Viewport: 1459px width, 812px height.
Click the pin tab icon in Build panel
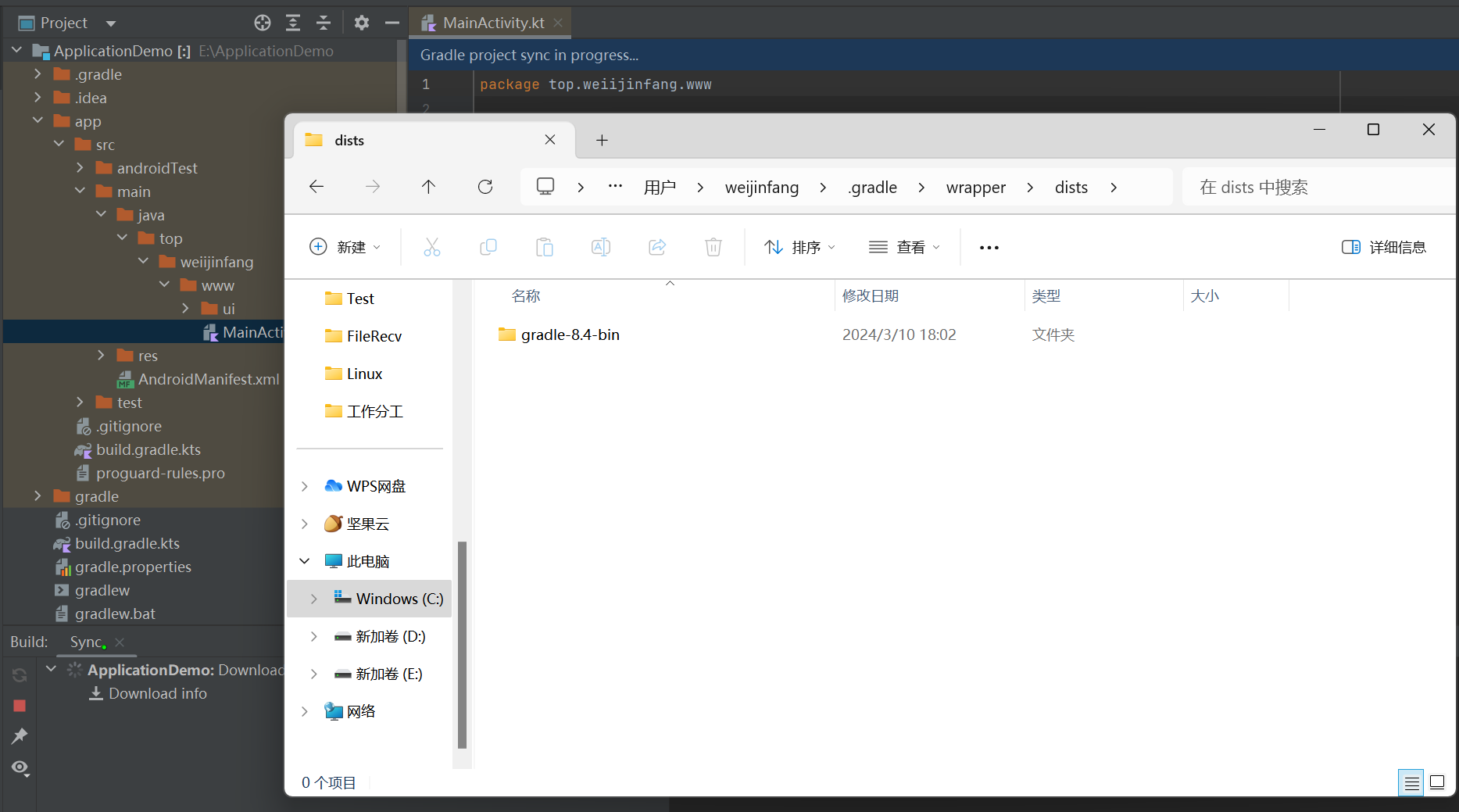click(x=20, y=736)
